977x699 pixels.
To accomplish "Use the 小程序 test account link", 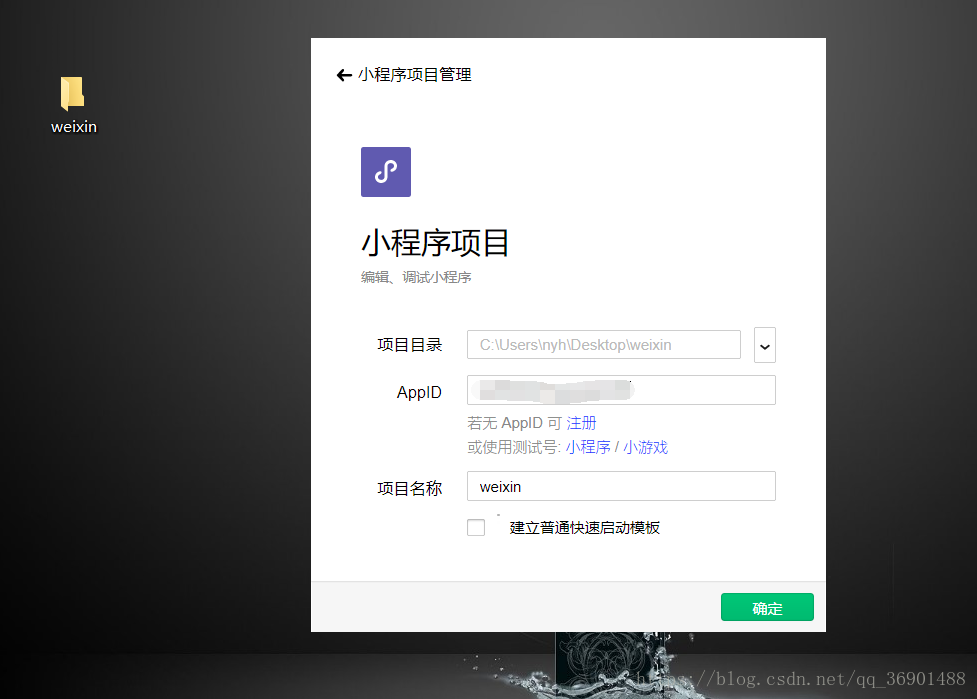I will (x=588, y=447).
